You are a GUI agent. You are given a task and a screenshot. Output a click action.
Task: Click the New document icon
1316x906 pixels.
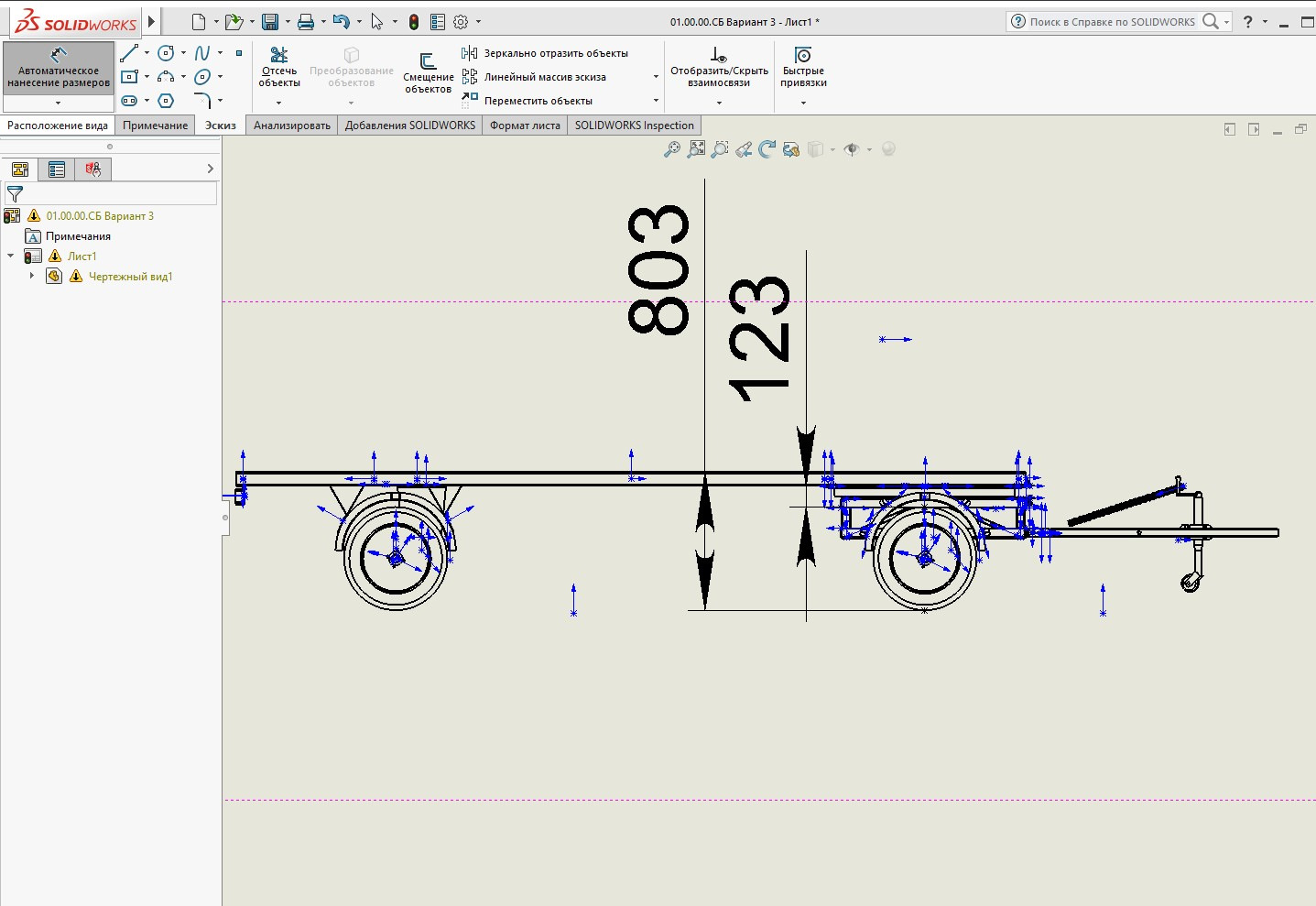[199, 22]
